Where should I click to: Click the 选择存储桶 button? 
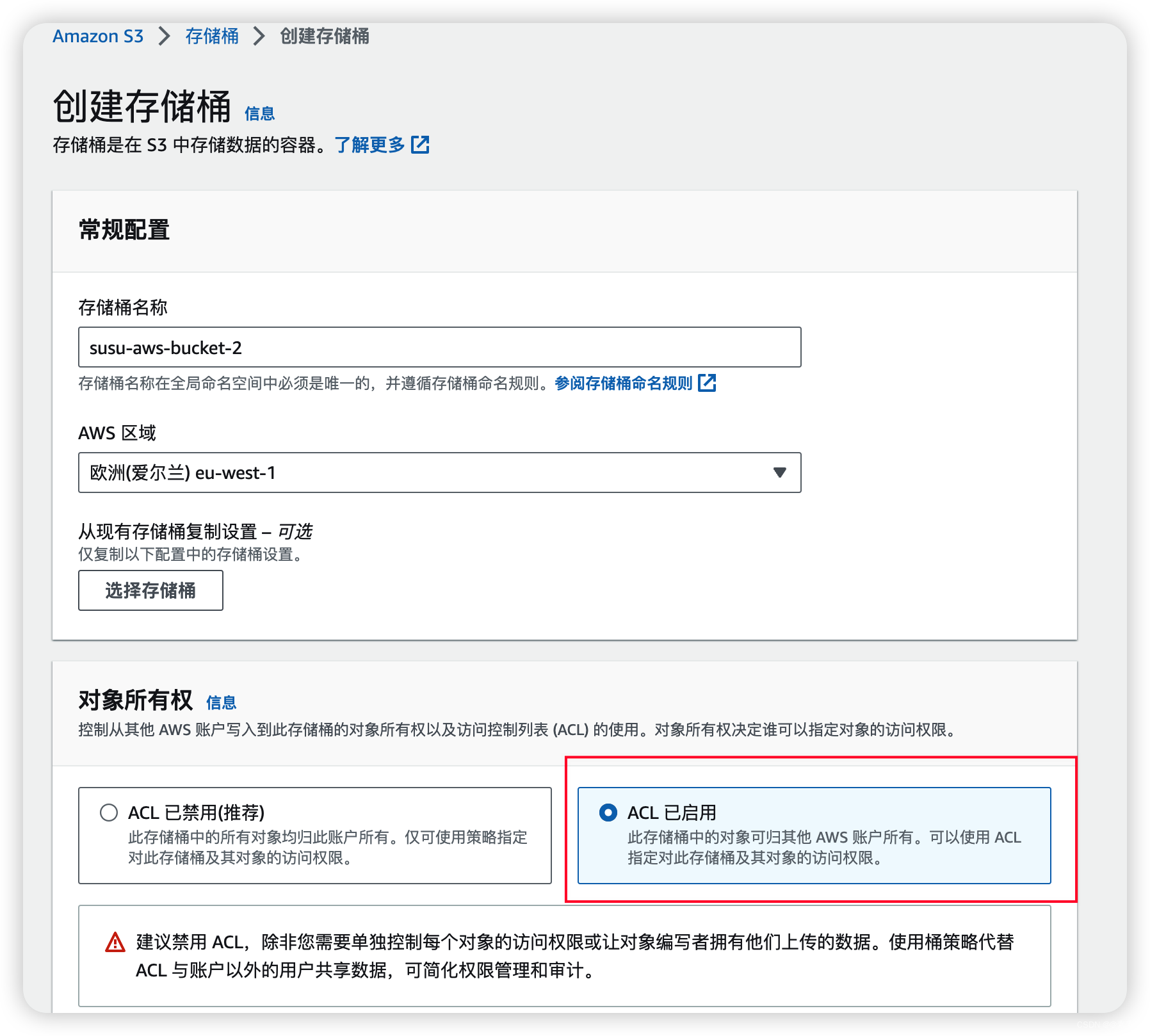(x=150, y=590)
